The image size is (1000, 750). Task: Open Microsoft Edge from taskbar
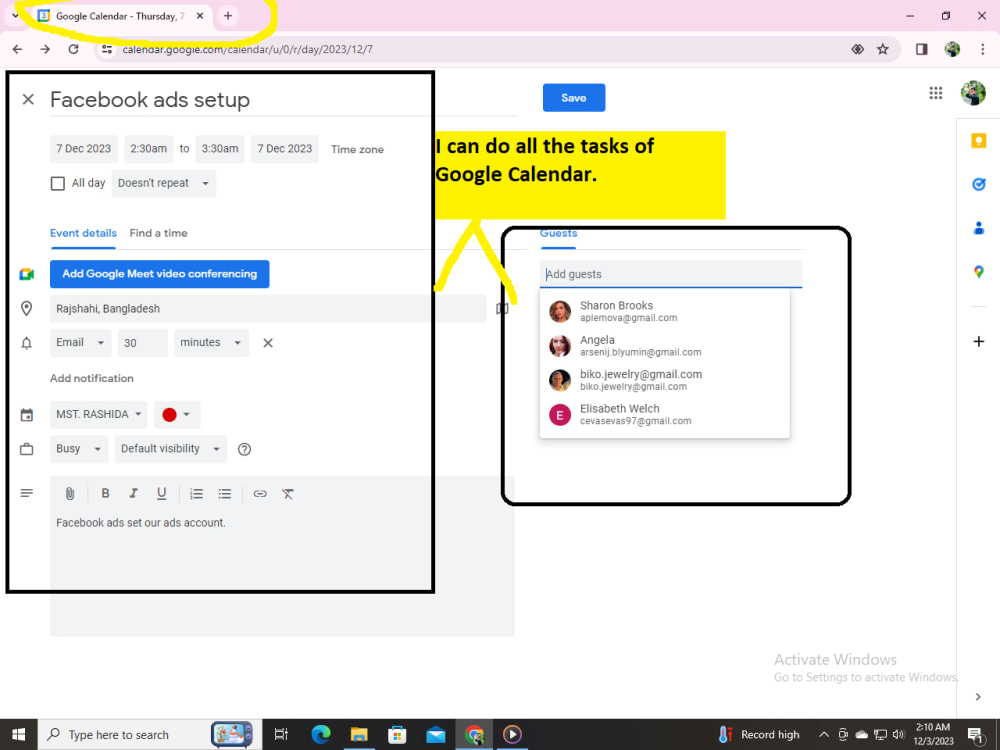(x=321, y=735)
